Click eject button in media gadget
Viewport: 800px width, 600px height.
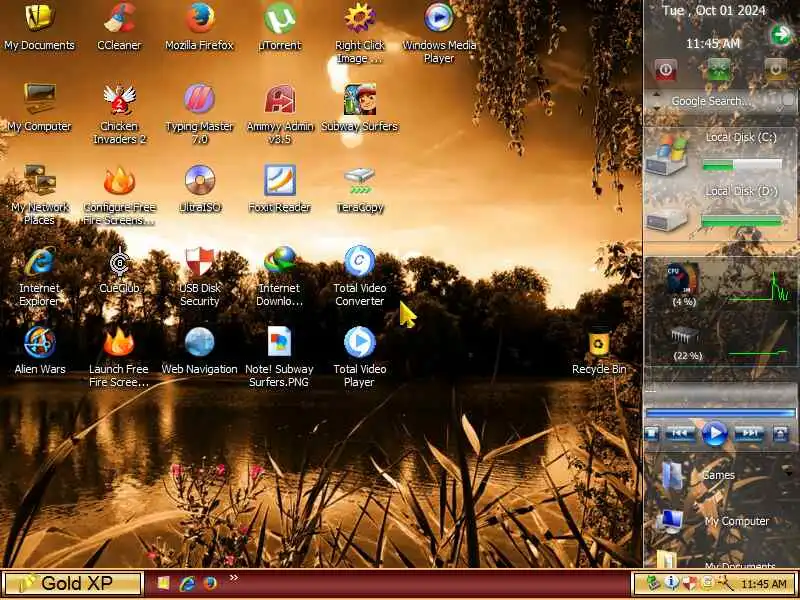click(781, 434)
